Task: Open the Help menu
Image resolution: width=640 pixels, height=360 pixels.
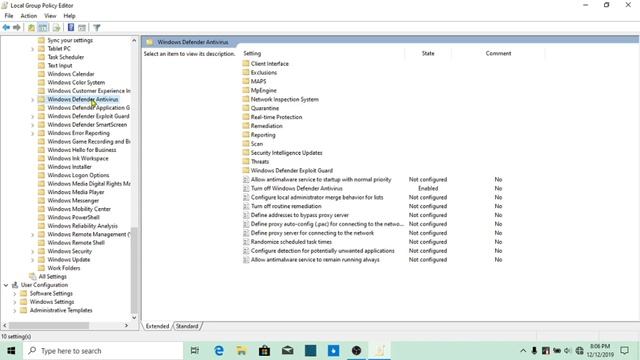Action: click(69, 16)
